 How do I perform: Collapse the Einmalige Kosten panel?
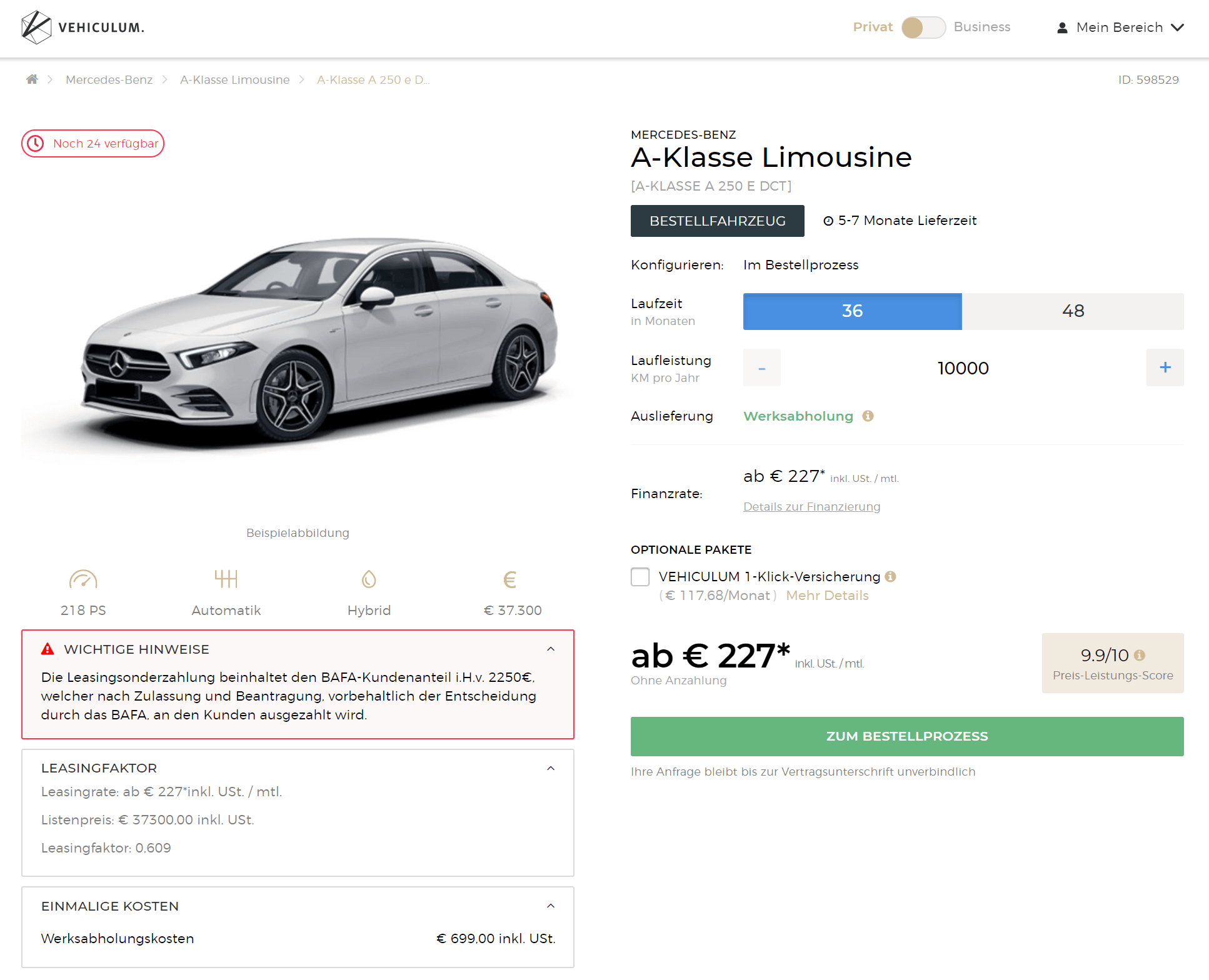point(551,906)
